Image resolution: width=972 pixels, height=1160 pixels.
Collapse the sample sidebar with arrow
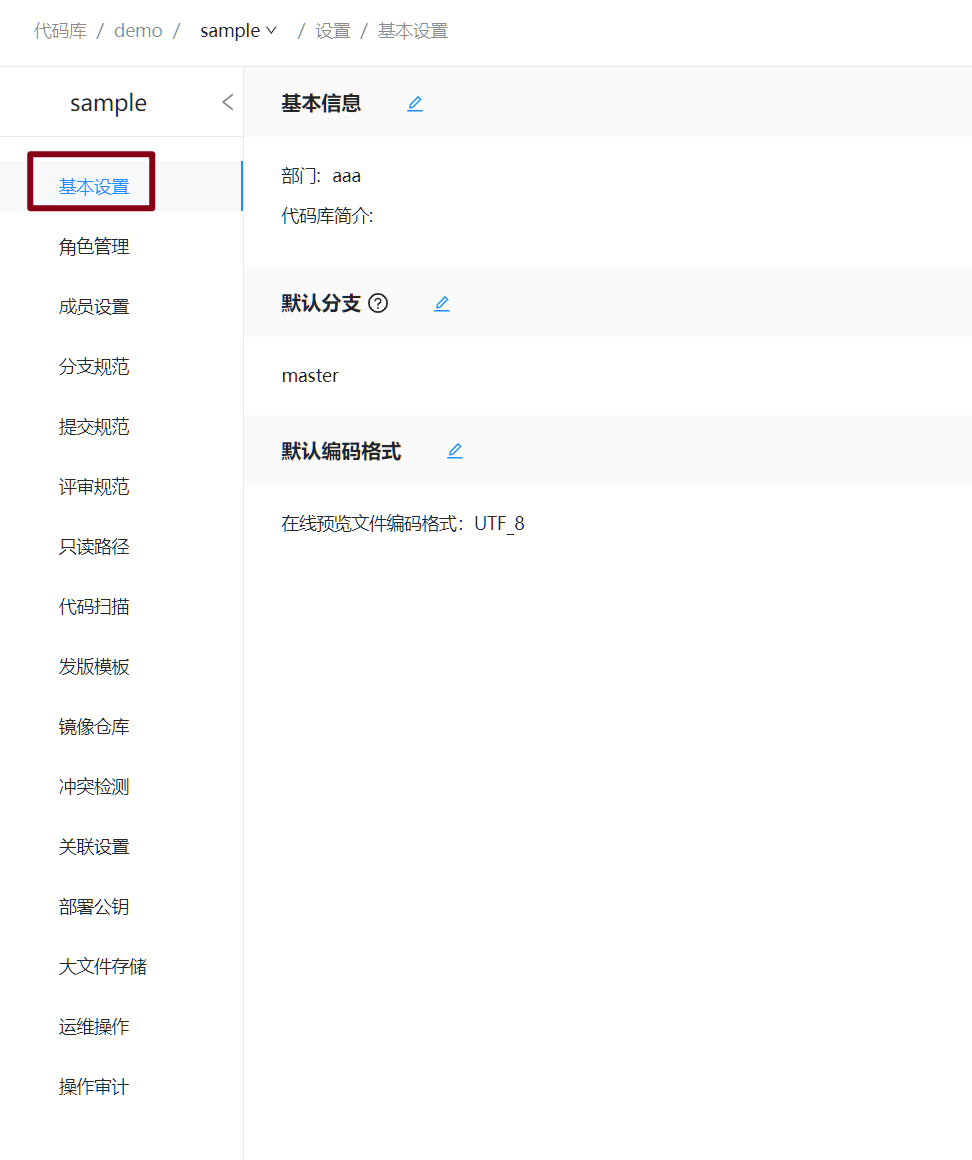pos(227,102)
